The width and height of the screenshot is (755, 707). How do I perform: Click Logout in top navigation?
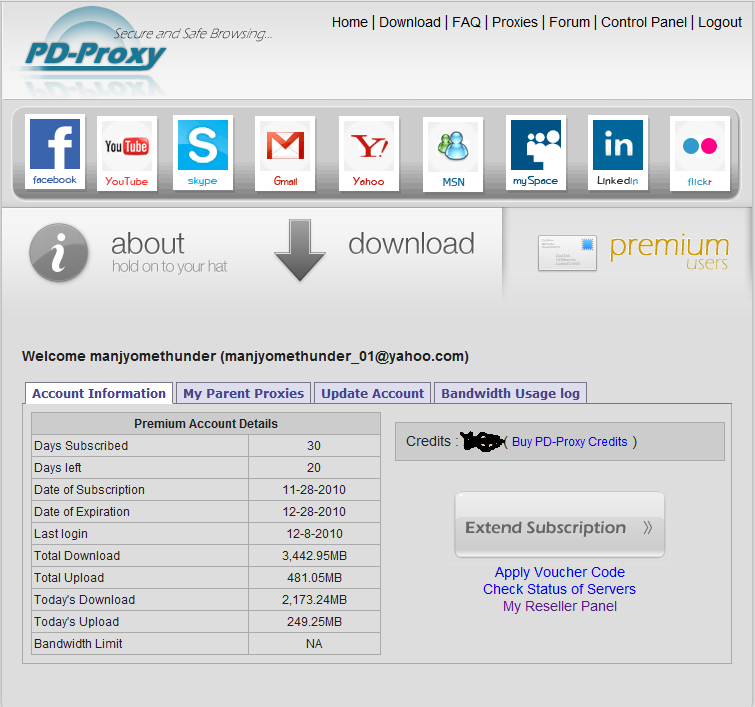pyautogui.click(x=720, y=22)
